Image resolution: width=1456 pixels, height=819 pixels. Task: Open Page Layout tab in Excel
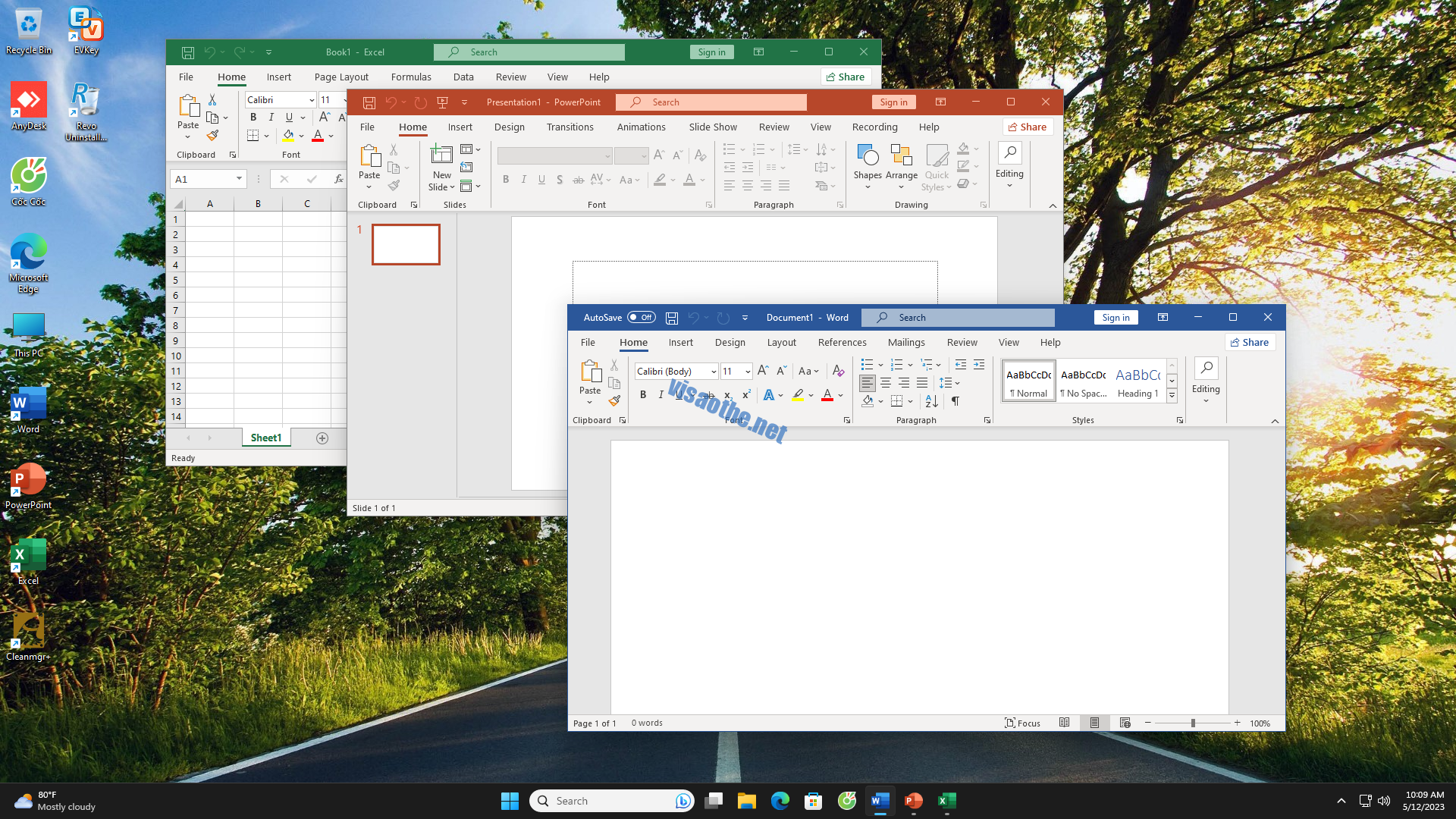[x=341, y=77]
